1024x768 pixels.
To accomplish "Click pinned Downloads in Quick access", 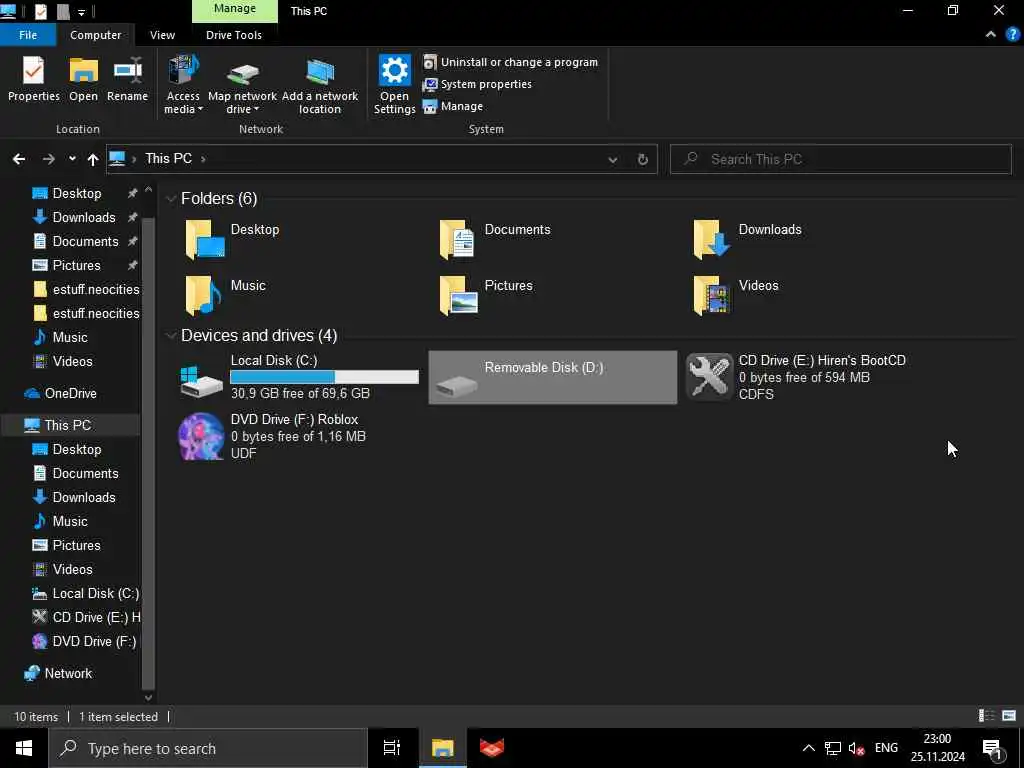I will 84,217.
